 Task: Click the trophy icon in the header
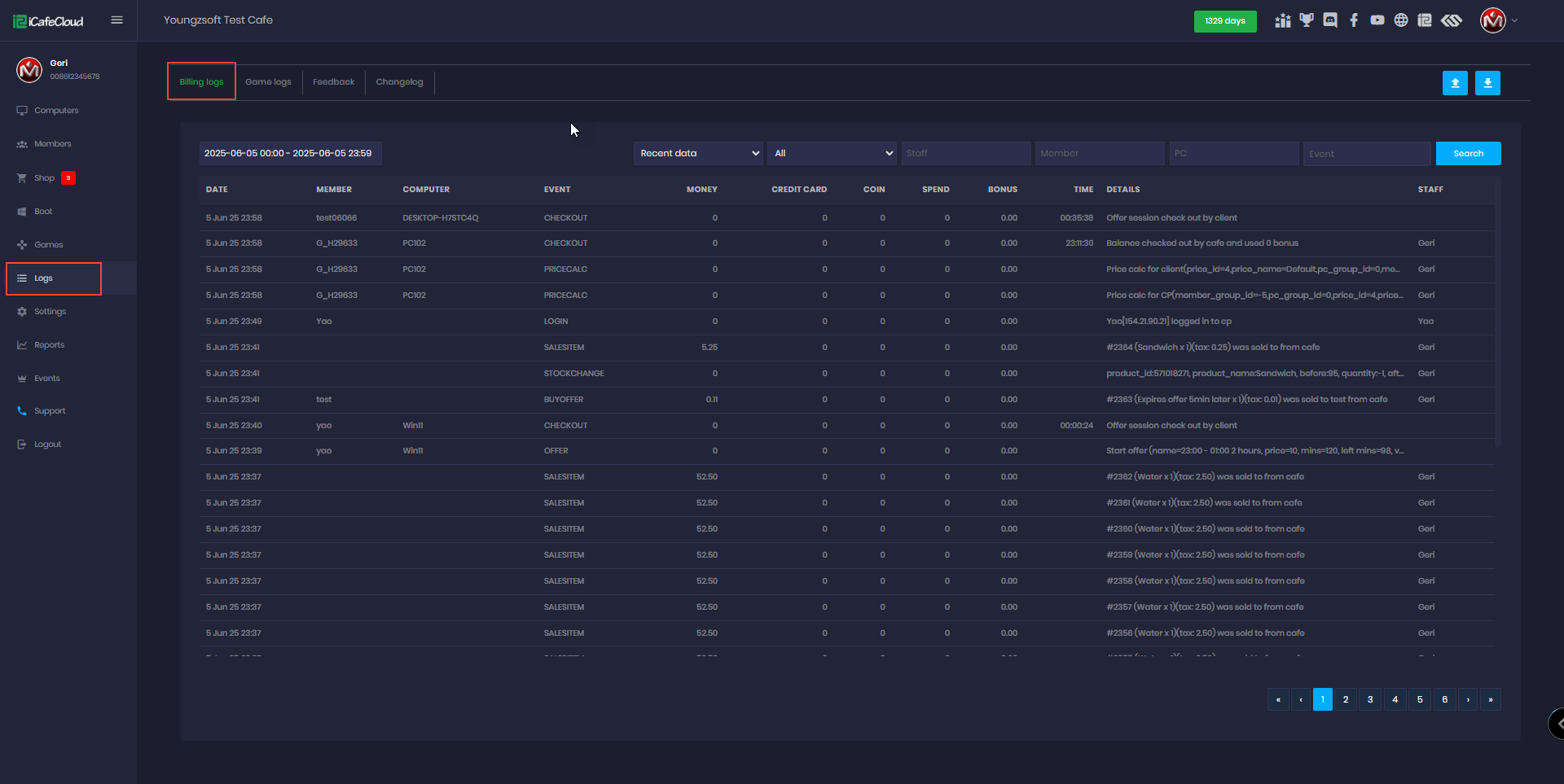[1307, 20]
